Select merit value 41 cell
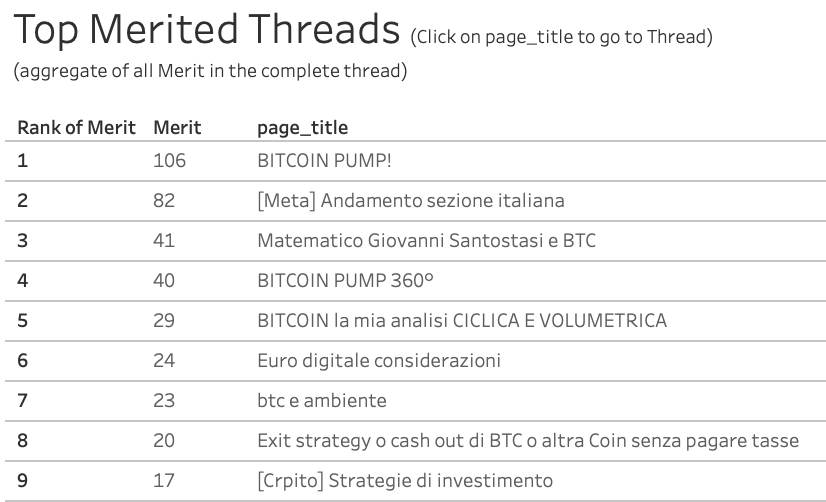826x502 pixels. [x=164, y=241]
